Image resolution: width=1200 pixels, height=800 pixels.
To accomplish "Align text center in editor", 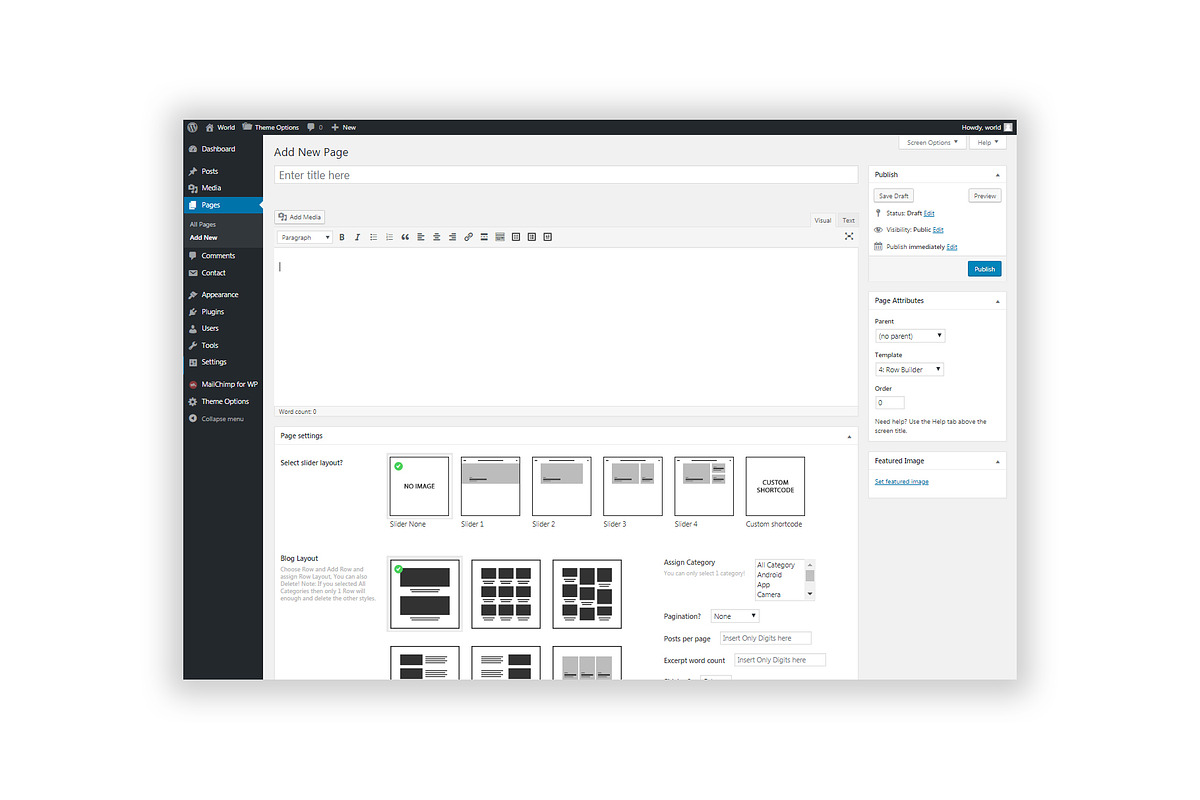I will (x=437, y=237).
